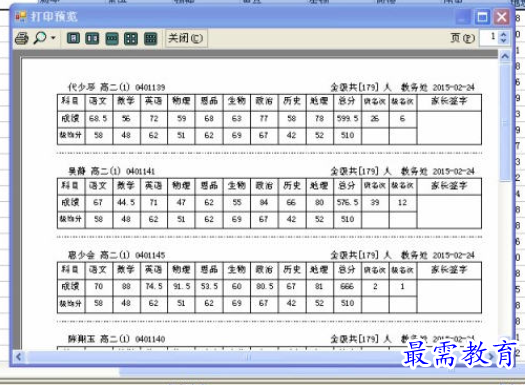
Task: Click the 关闭(C) close preview button
Action: pos(185,38)
